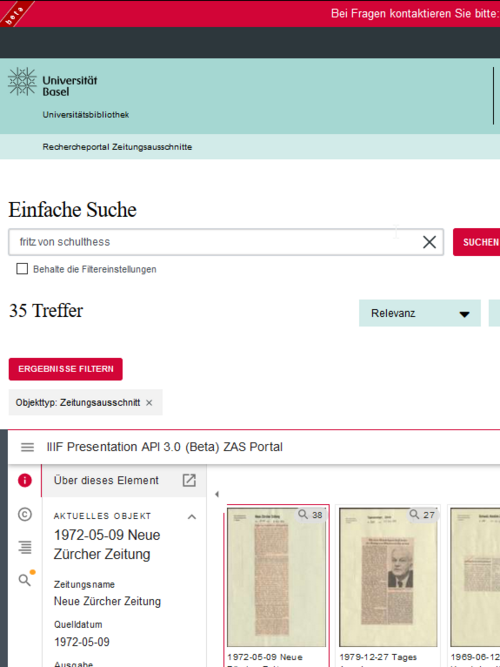The width and height of the screenshot is (500, 667).
Task: Click the Universität Basel logo
Action: click(53, 82)
